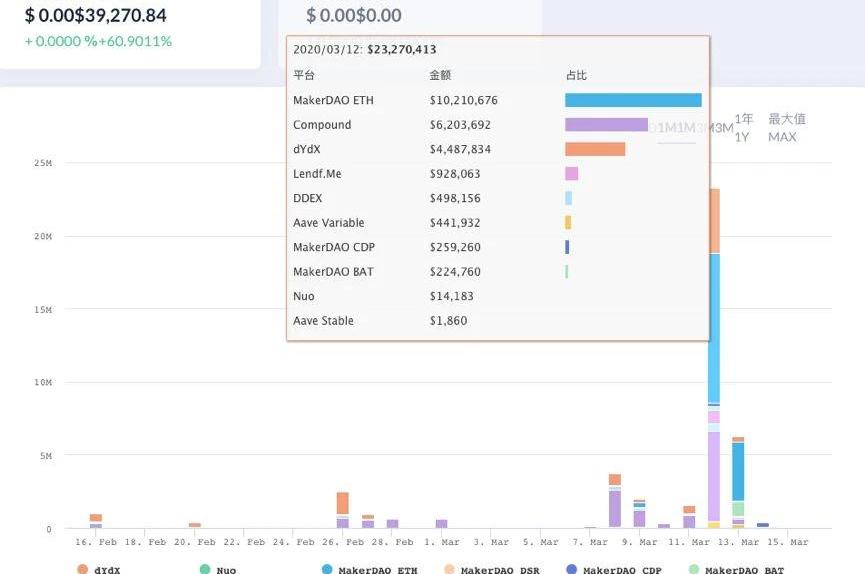Screen dimensions: 865x574
Task: Click the 13. Mar x-axis label
Action: point(738,542)
